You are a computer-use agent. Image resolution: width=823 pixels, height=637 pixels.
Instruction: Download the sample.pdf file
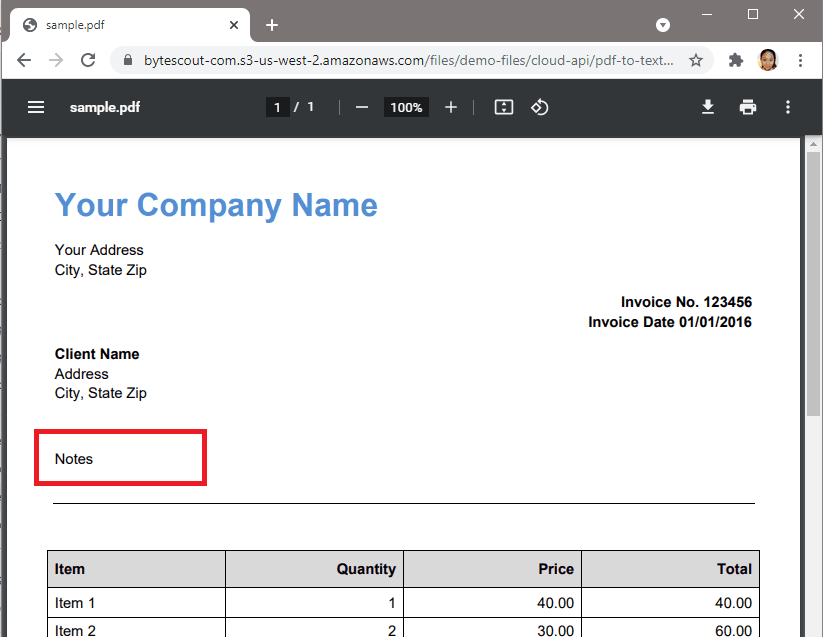click(708, 107)
